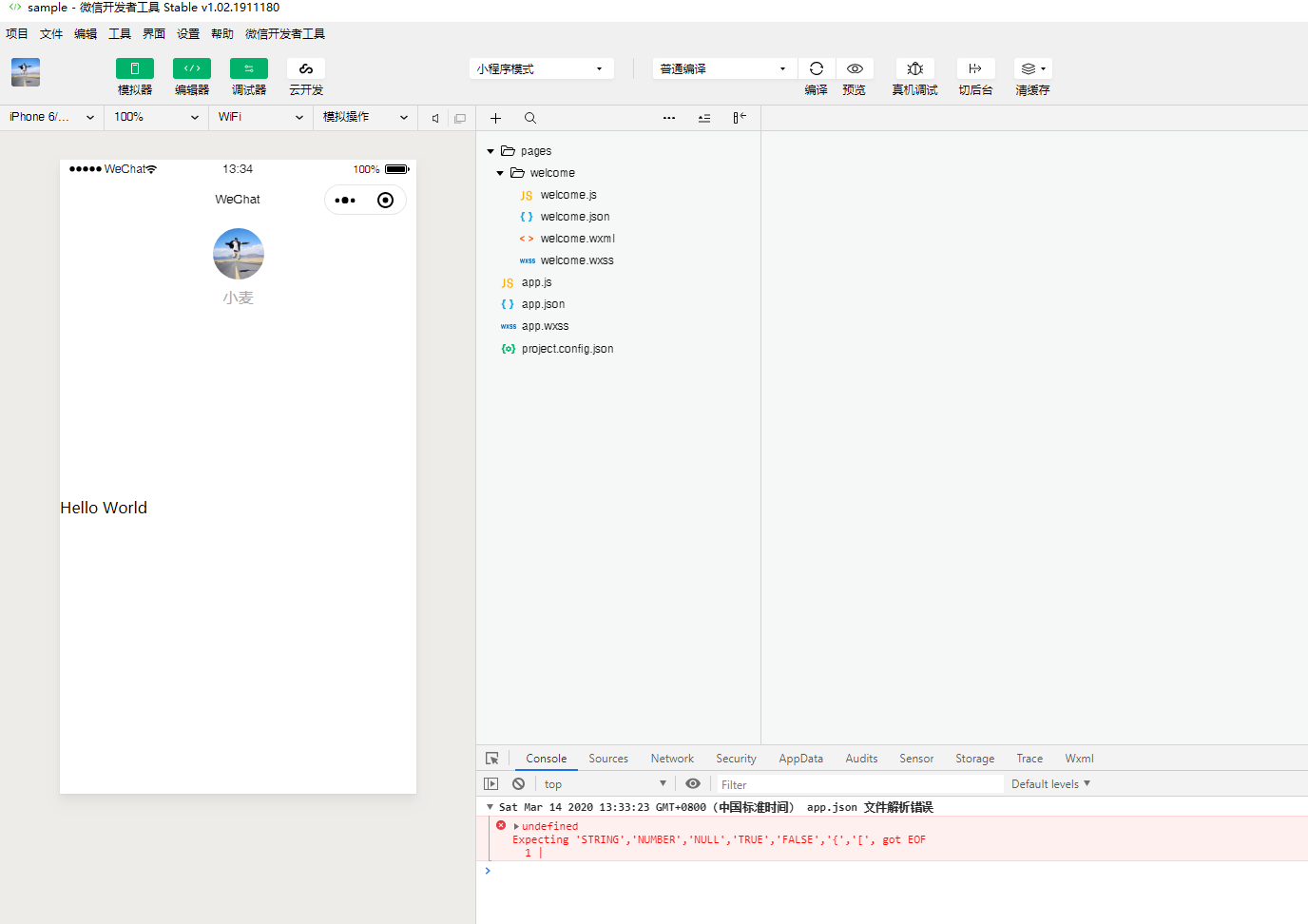
Task: Click the collapse all folders icon
Action: click(704, 118)
